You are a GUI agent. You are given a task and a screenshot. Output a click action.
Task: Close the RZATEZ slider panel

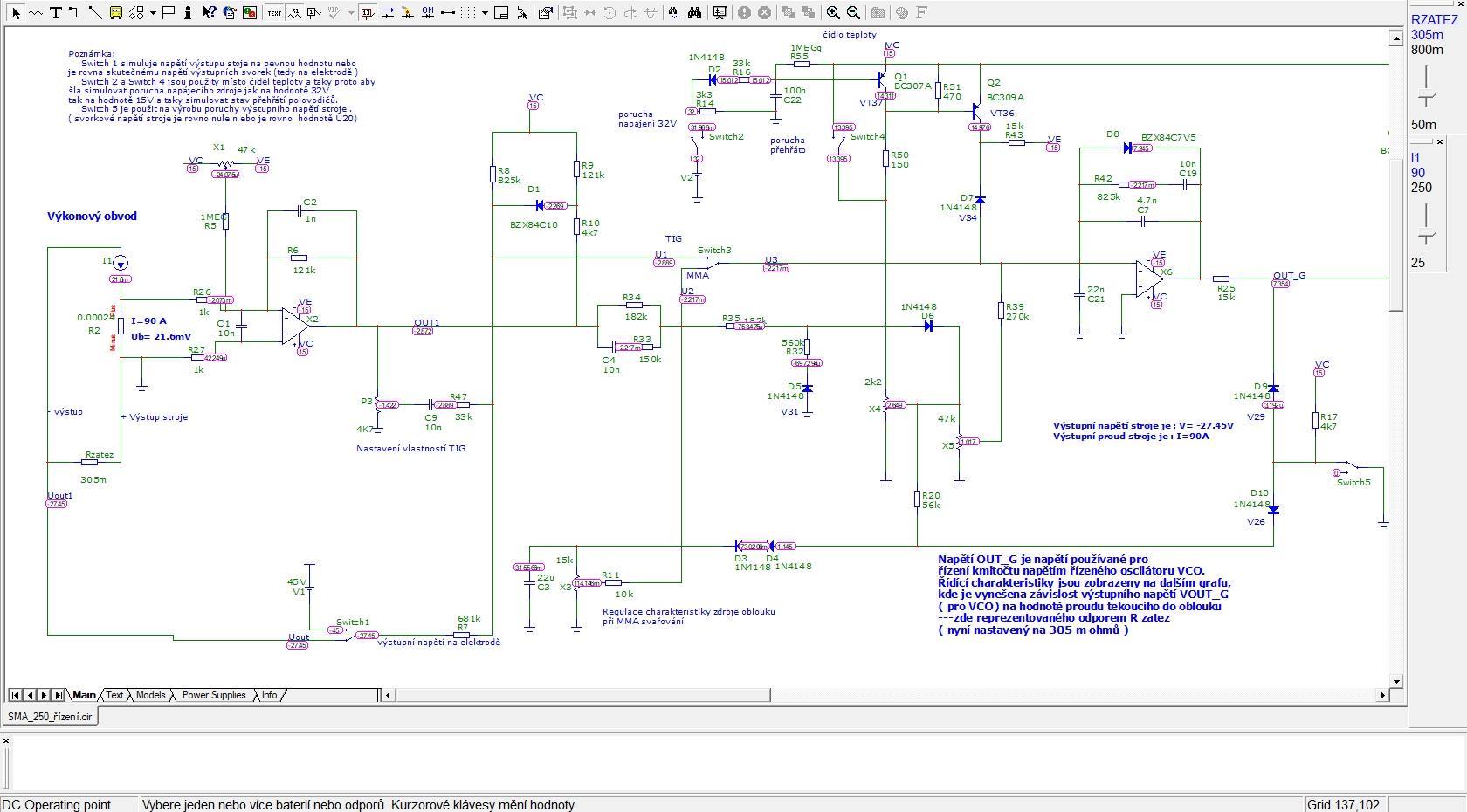[1461, 3]
